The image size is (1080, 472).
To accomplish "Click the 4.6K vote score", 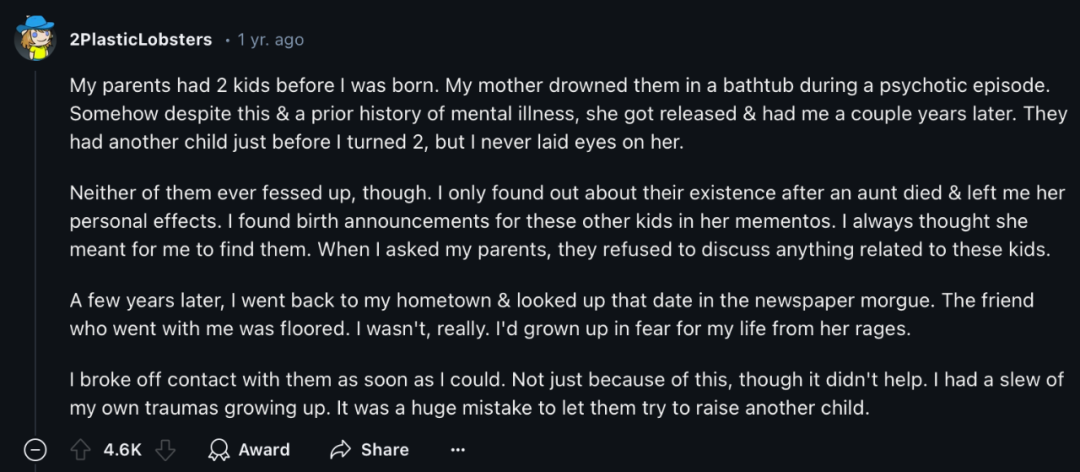I will click(x=123, y=450).
